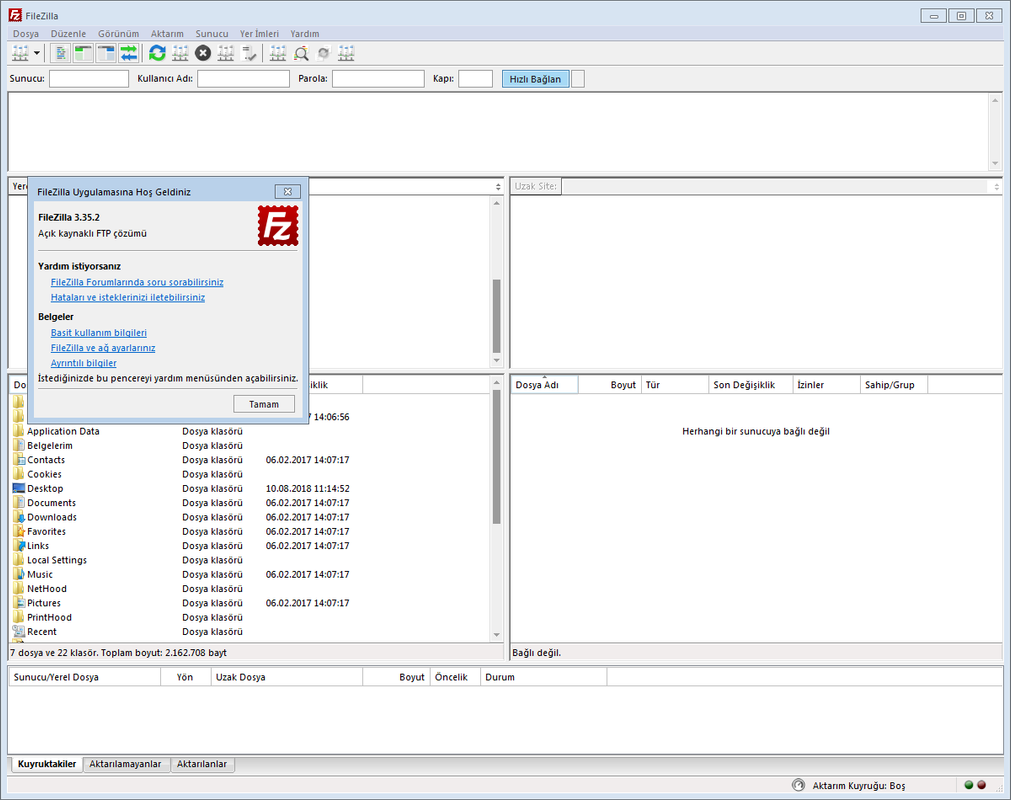This screenshot has width=1011, height=800.
Task: Click the last server icon in toolbar
Action: tap(346, 54)
